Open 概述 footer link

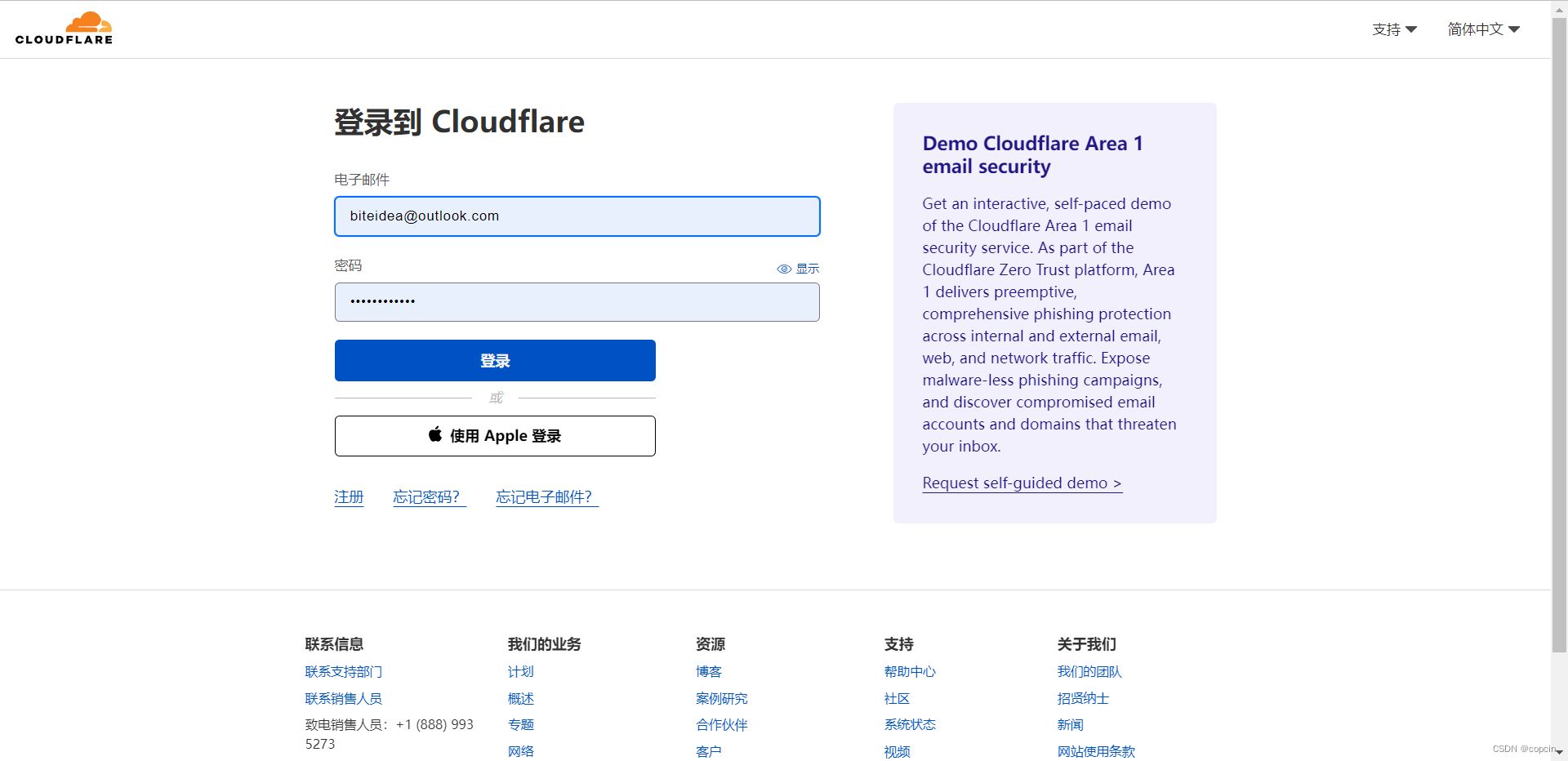(x=521, y=699)
